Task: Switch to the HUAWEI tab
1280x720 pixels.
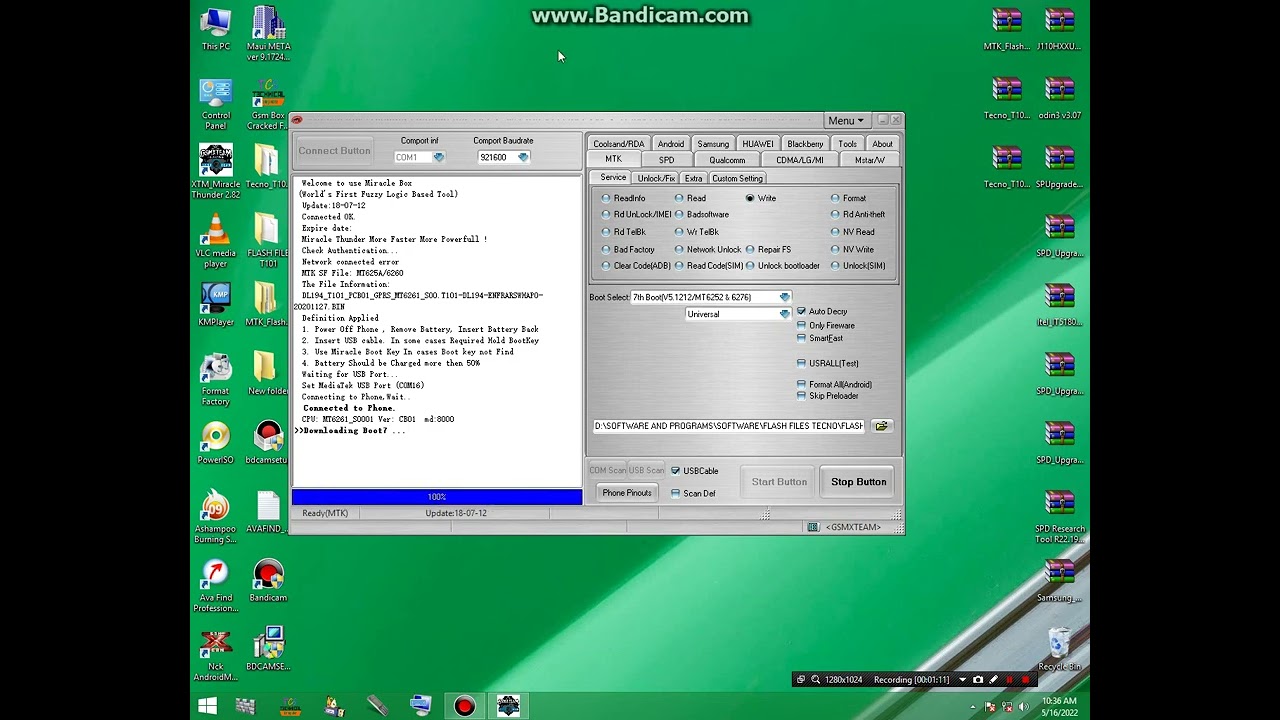Action: pyautogui.click(x=758, y=144)
